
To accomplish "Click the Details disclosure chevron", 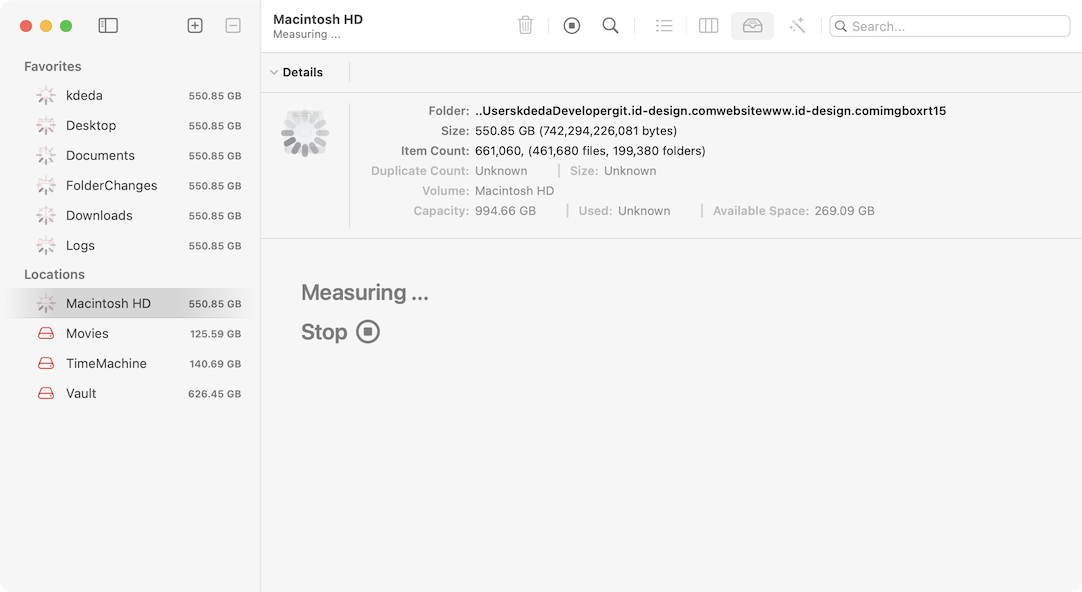I will pyautogui.click(x=274, y=72).
